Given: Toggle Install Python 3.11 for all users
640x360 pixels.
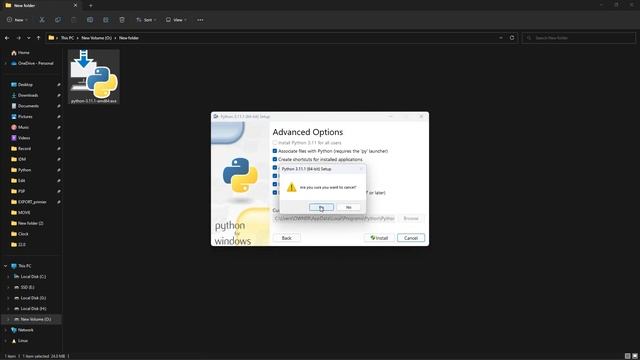Looking at the screenshot, I should (x=275, y=143).
